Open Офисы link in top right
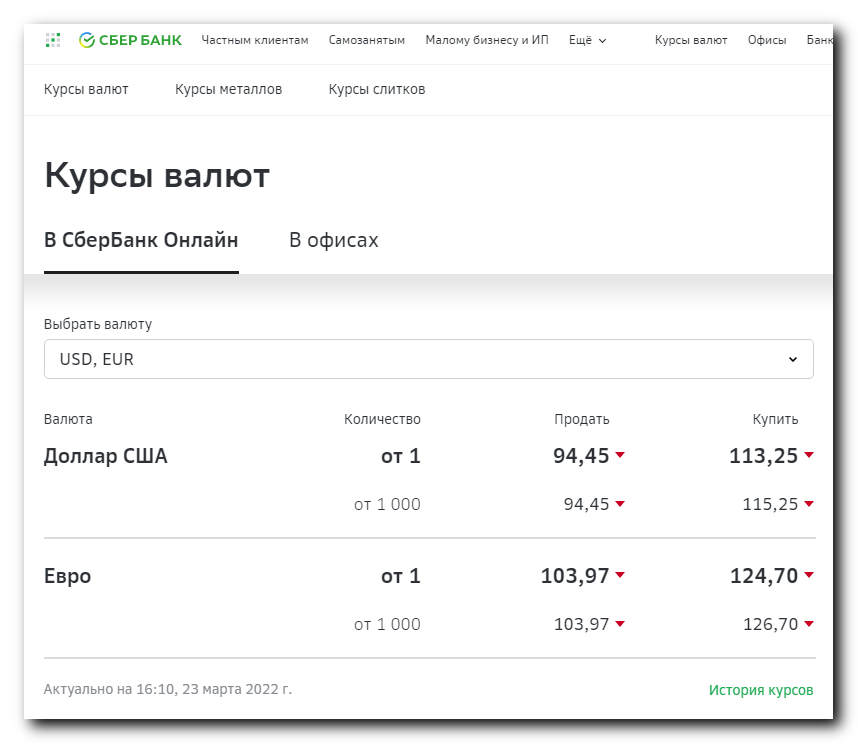The height and width of the screenshot is (744, 858). pyautogui.click(x=767, y=40)
